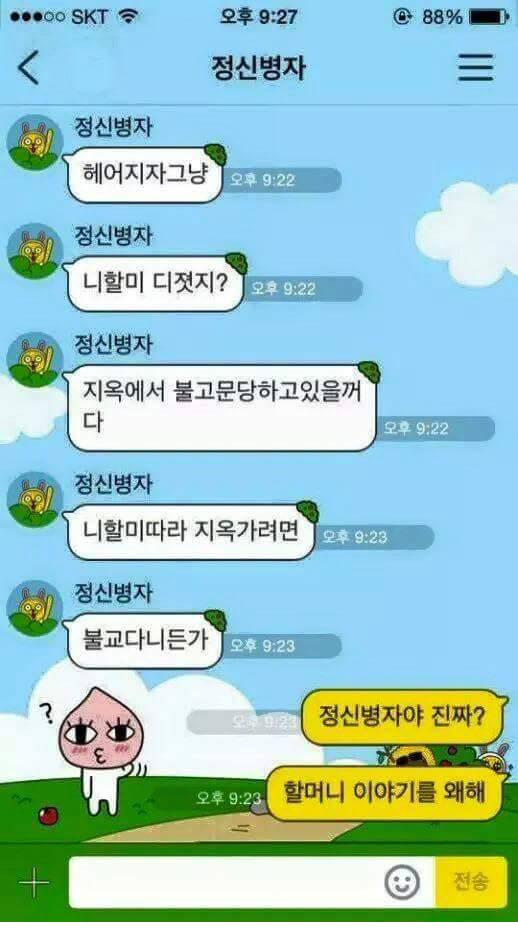
Task: Click the yellow 전송 send button
Action: coord(471,882)
